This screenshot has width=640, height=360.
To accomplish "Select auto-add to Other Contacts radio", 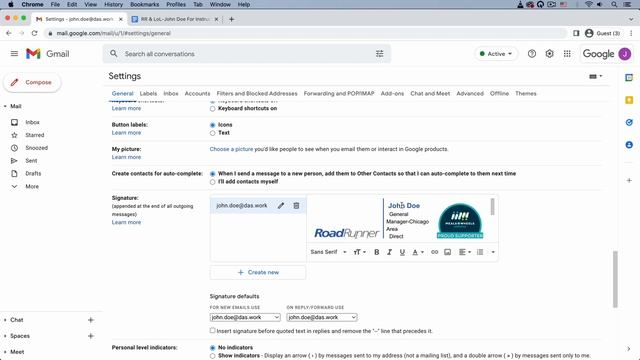I will [x=212, y=174].
